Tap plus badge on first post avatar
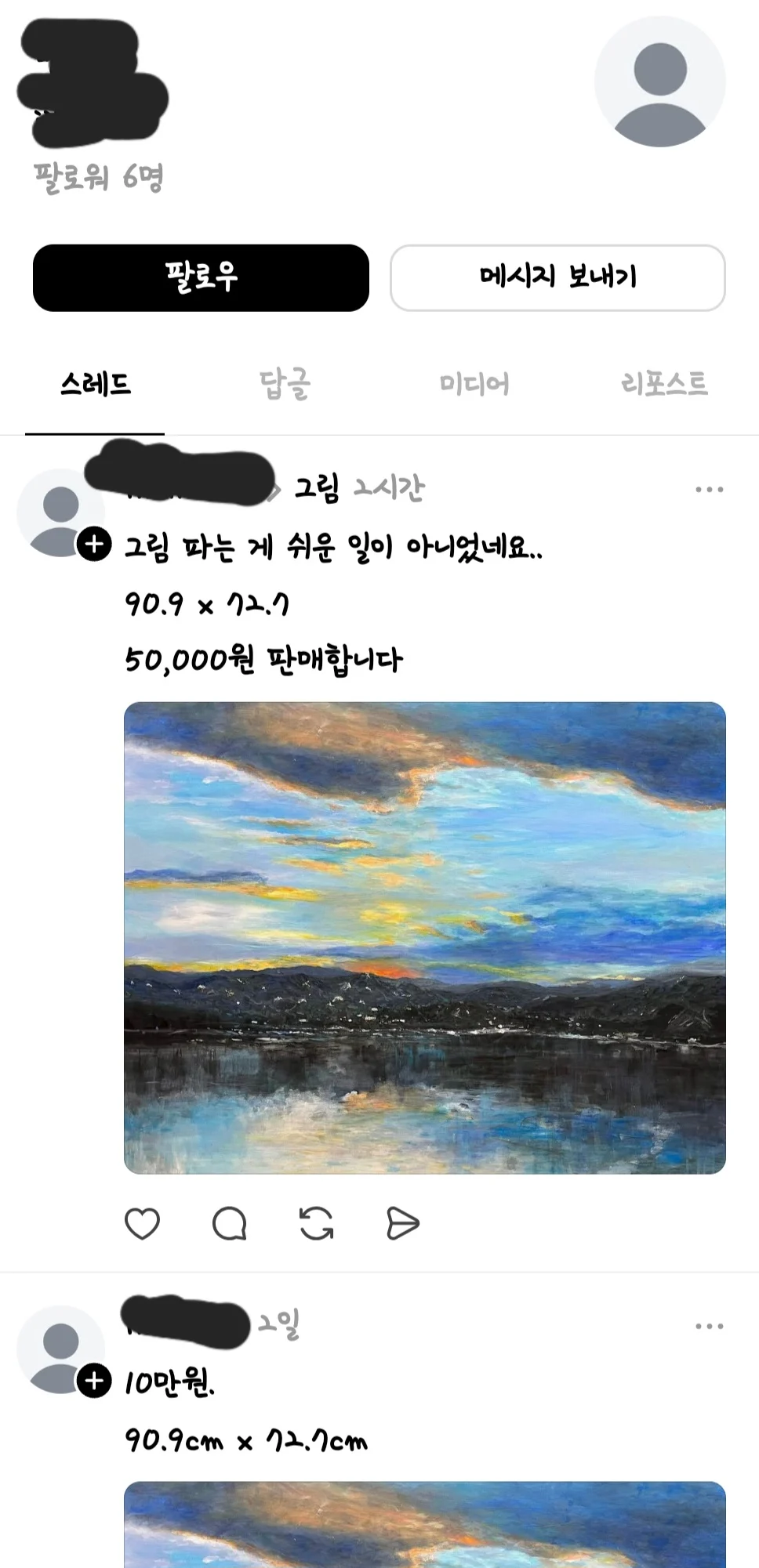759x1568 pixels. 94,544
